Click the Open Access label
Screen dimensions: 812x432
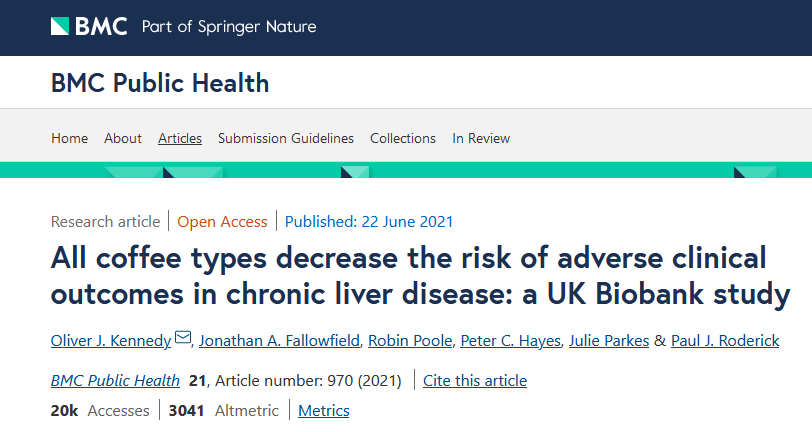click(x=222, y=222)
